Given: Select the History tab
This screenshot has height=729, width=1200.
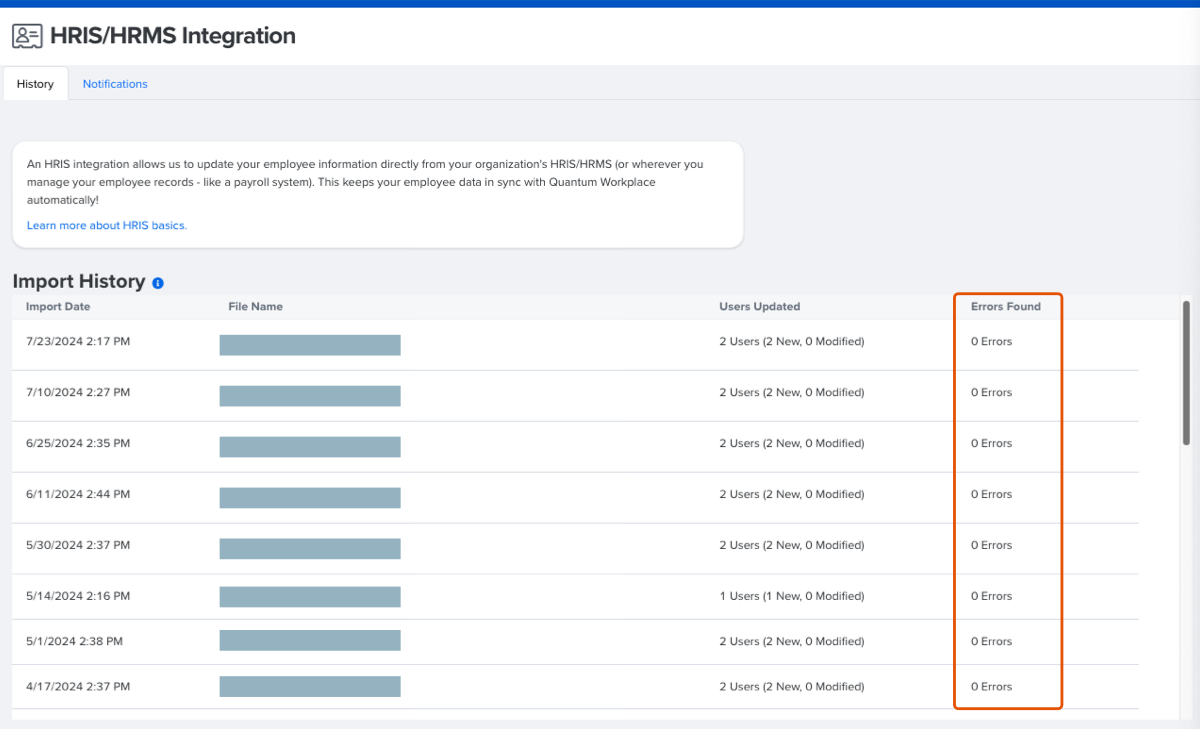Looking at the screenshot, I should (x=35, y=83).
